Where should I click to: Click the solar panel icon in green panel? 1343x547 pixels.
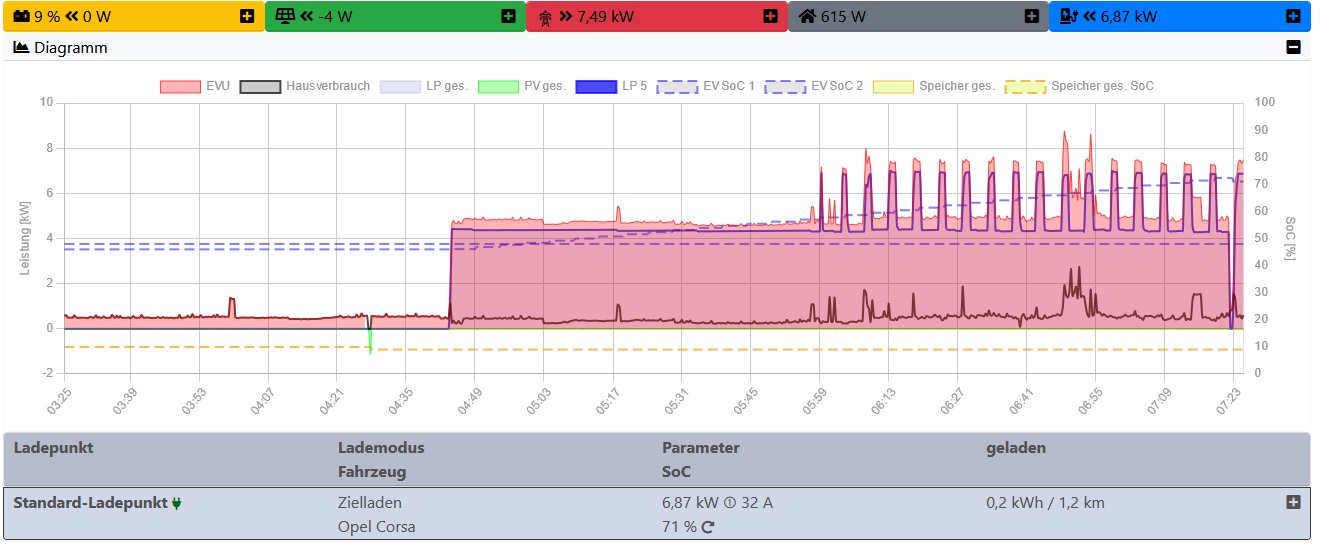coord(285,16)
